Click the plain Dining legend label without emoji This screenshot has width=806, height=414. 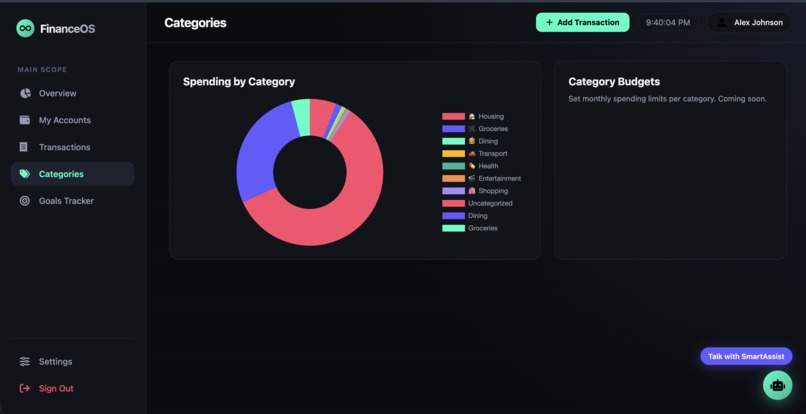pos(478,215)
